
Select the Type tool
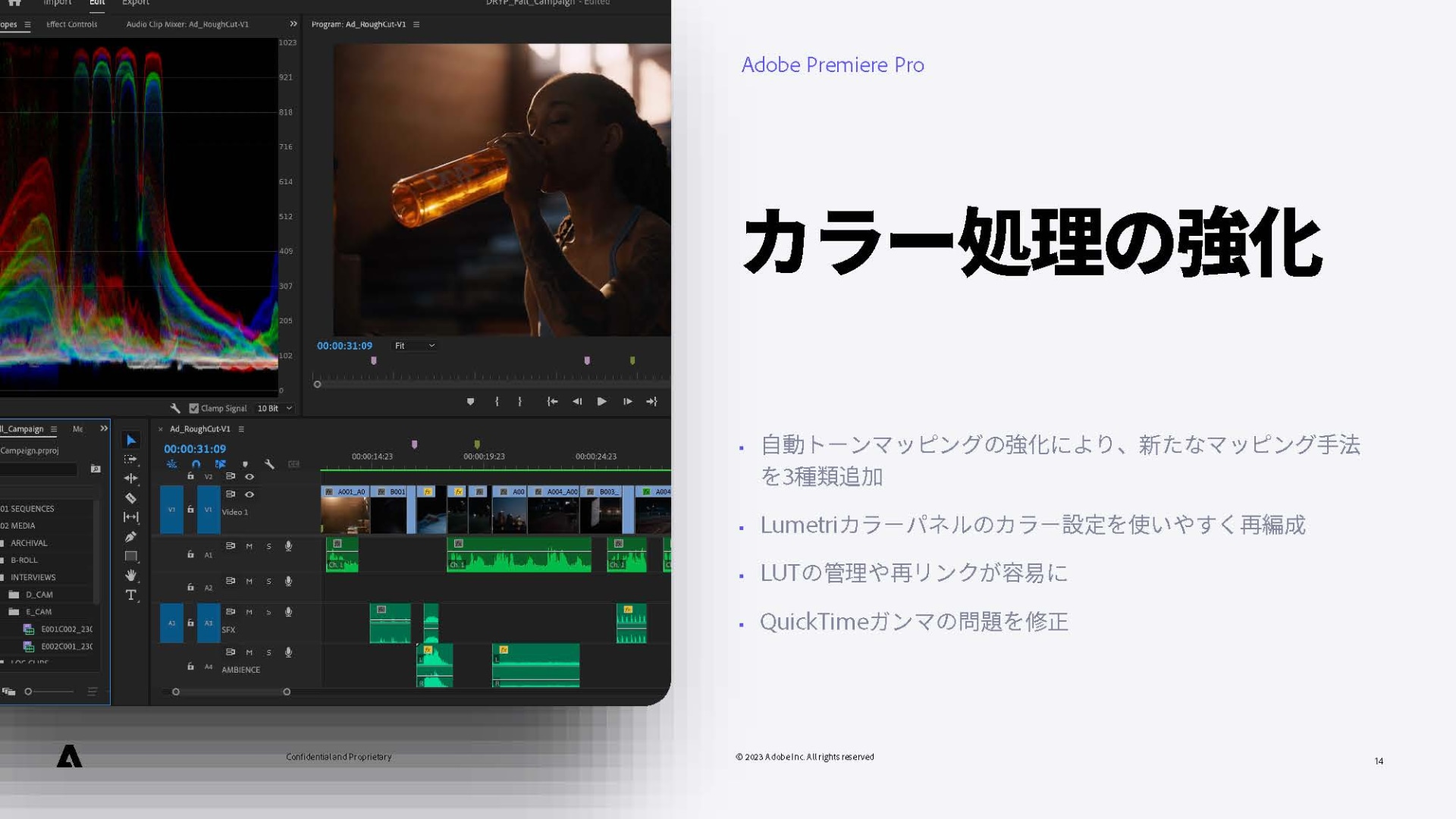coord(130,595)
